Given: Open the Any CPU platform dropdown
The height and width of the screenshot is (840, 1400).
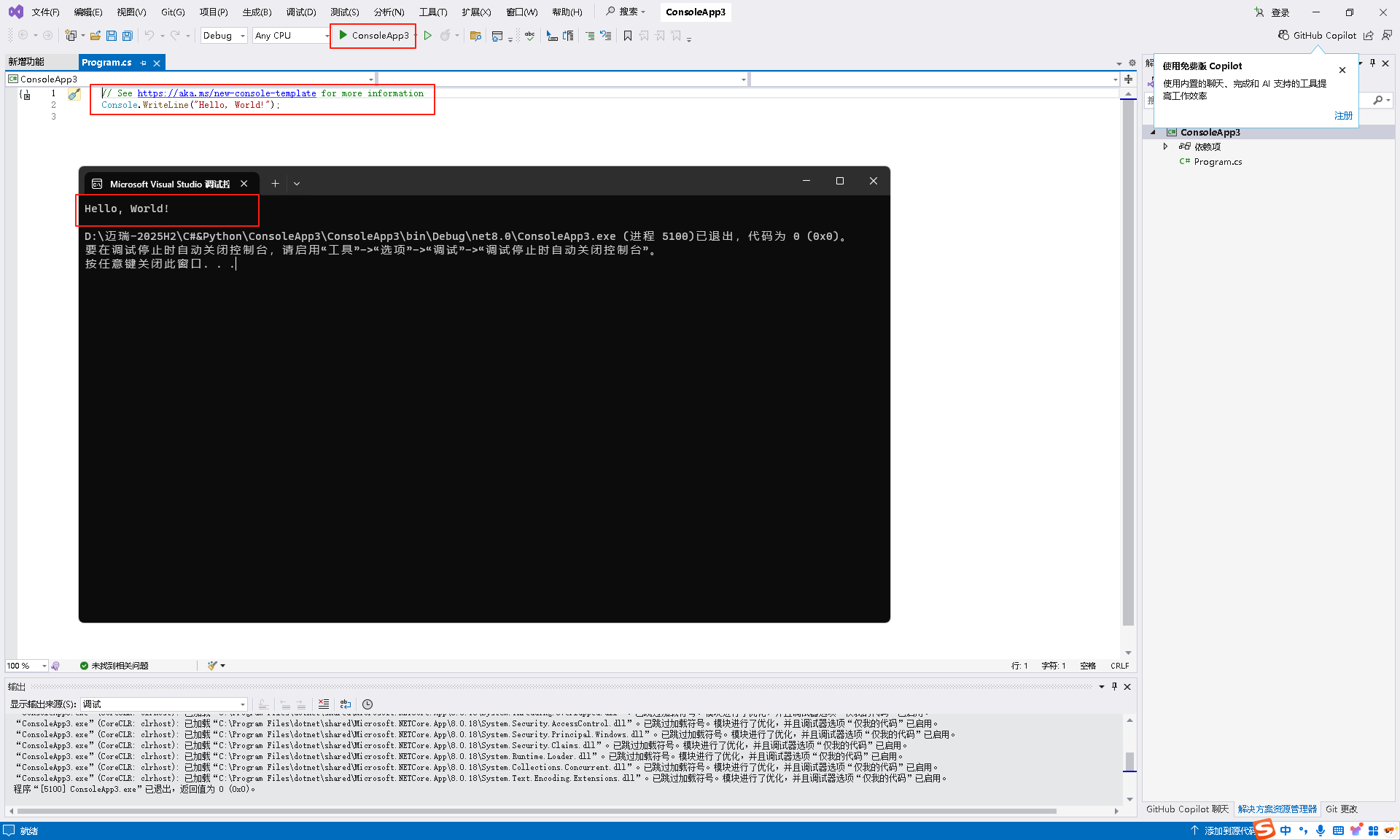Looking at the screenshot, I should click(x=292, y=35).
